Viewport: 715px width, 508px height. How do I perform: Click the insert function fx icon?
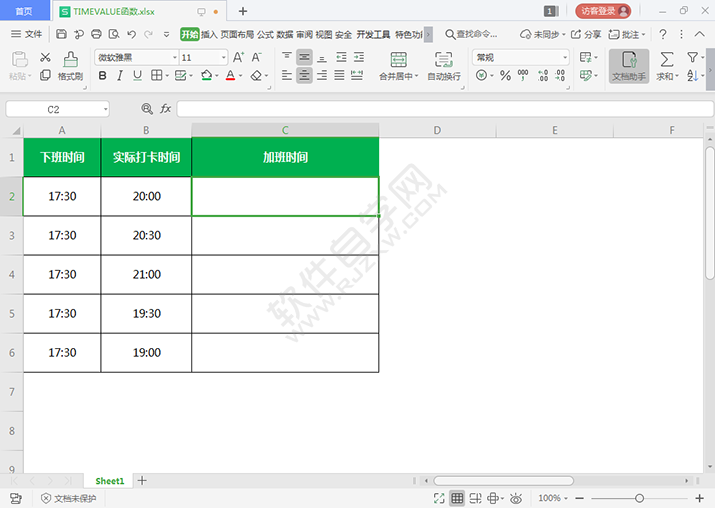click(166, 108)
